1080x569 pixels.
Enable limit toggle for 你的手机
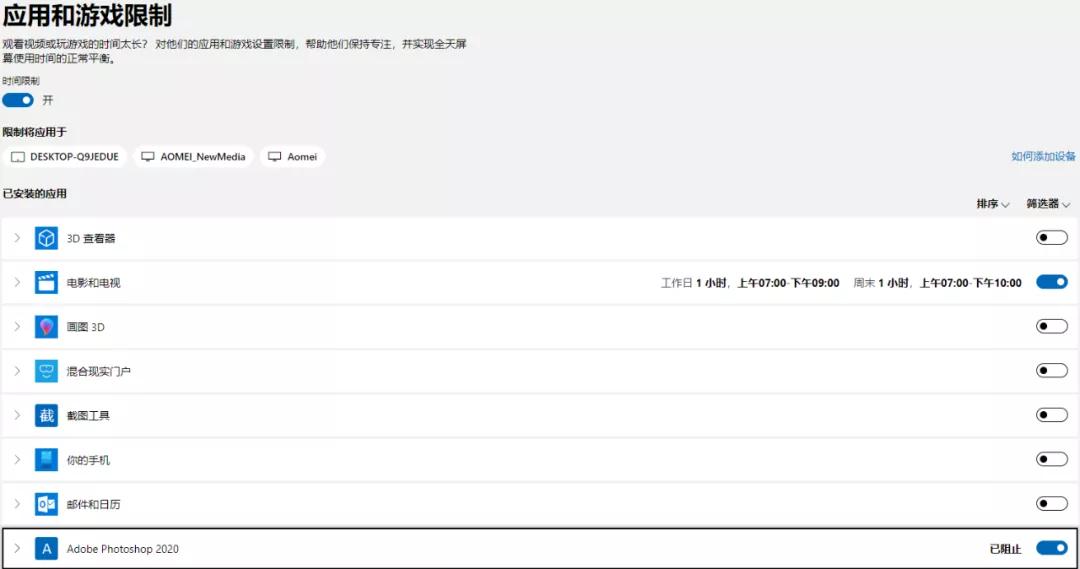[1052, 459]
